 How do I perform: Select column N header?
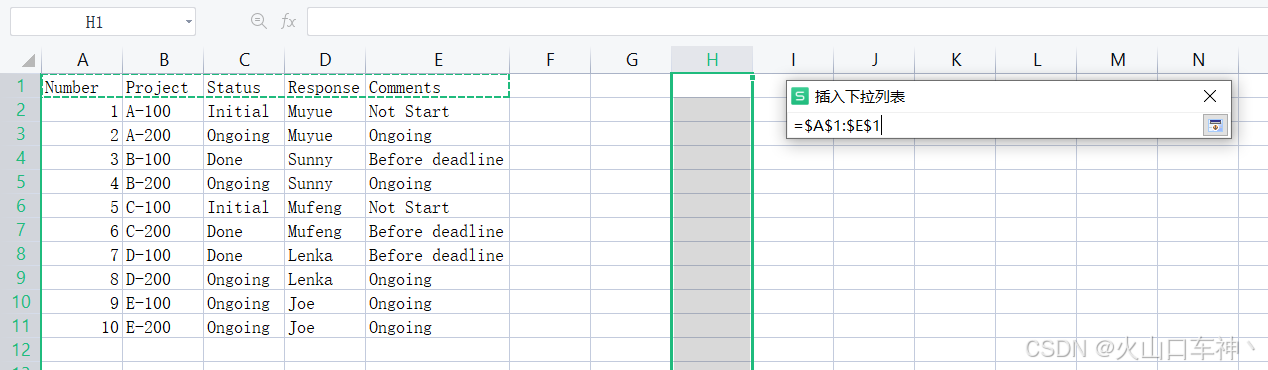[1198, 60]
